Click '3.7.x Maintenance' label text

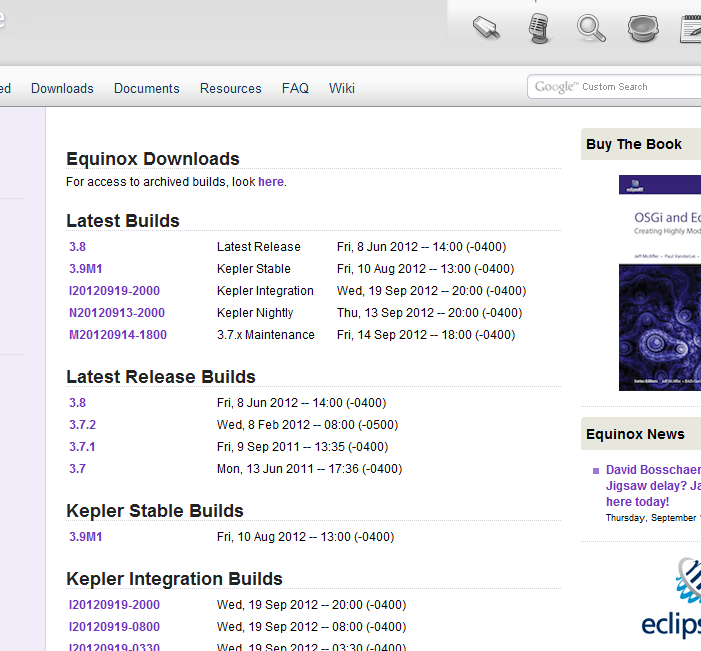tap(266, 335)
